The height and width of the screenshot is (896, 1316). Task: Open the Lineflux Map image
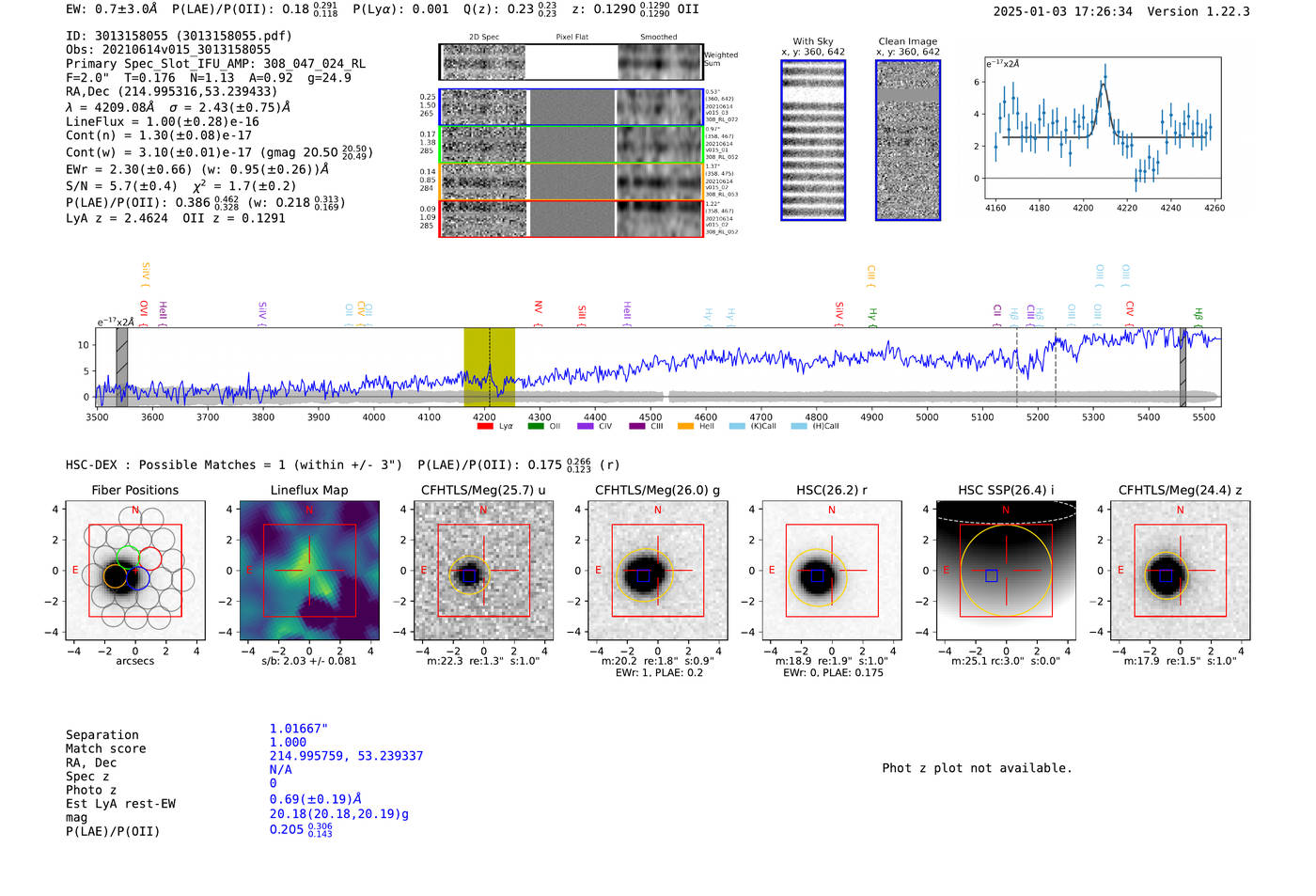click(x=309, y=571)
